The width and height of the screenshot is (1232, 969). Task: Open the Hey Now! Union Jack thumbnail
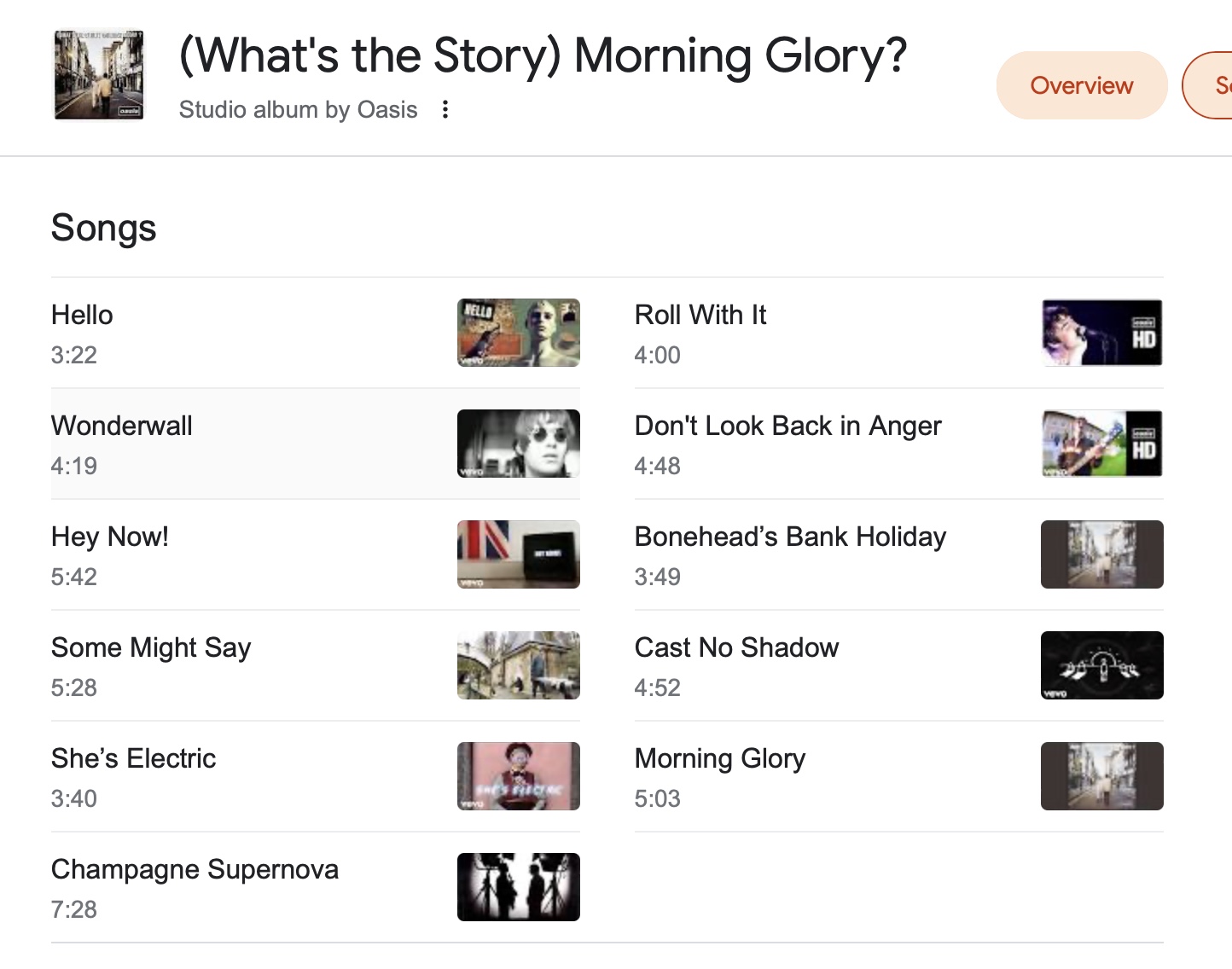tap(519, 554)
